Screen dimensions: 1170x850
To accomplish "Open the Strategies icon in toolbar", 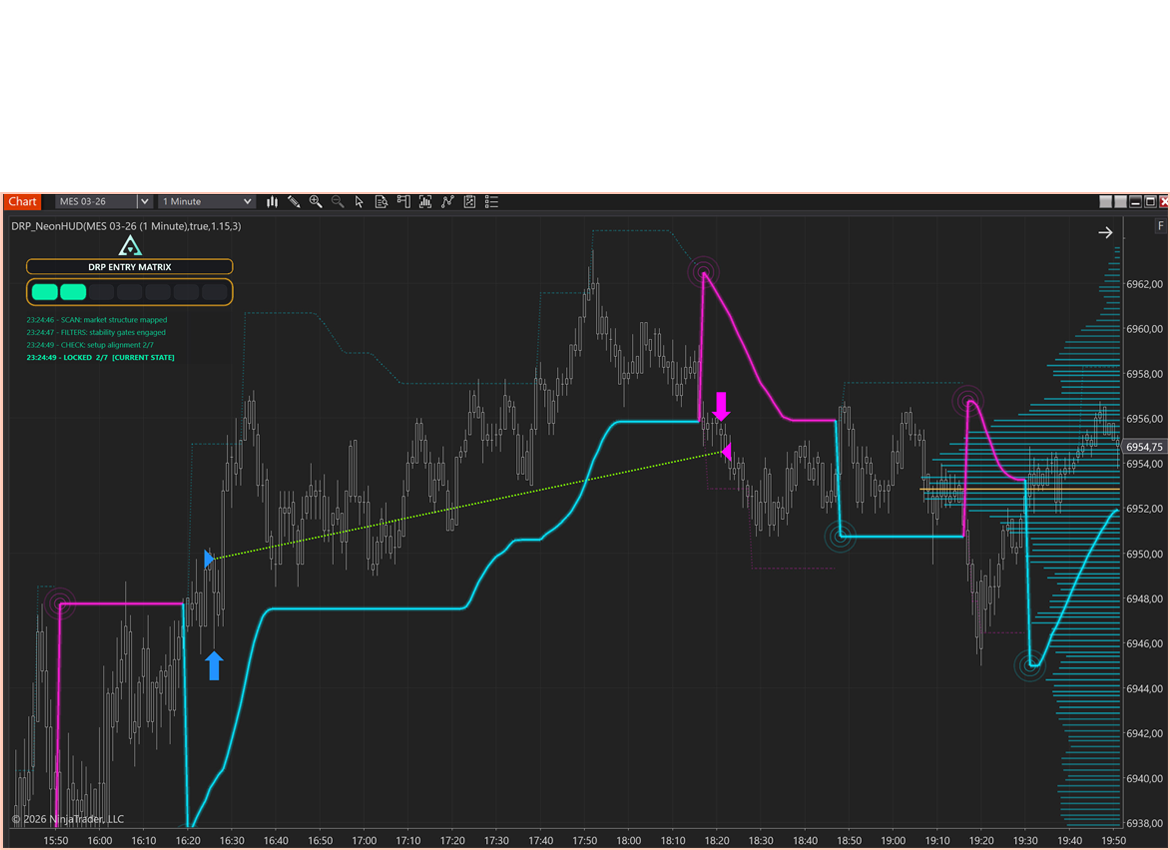I will click(469, 202).
